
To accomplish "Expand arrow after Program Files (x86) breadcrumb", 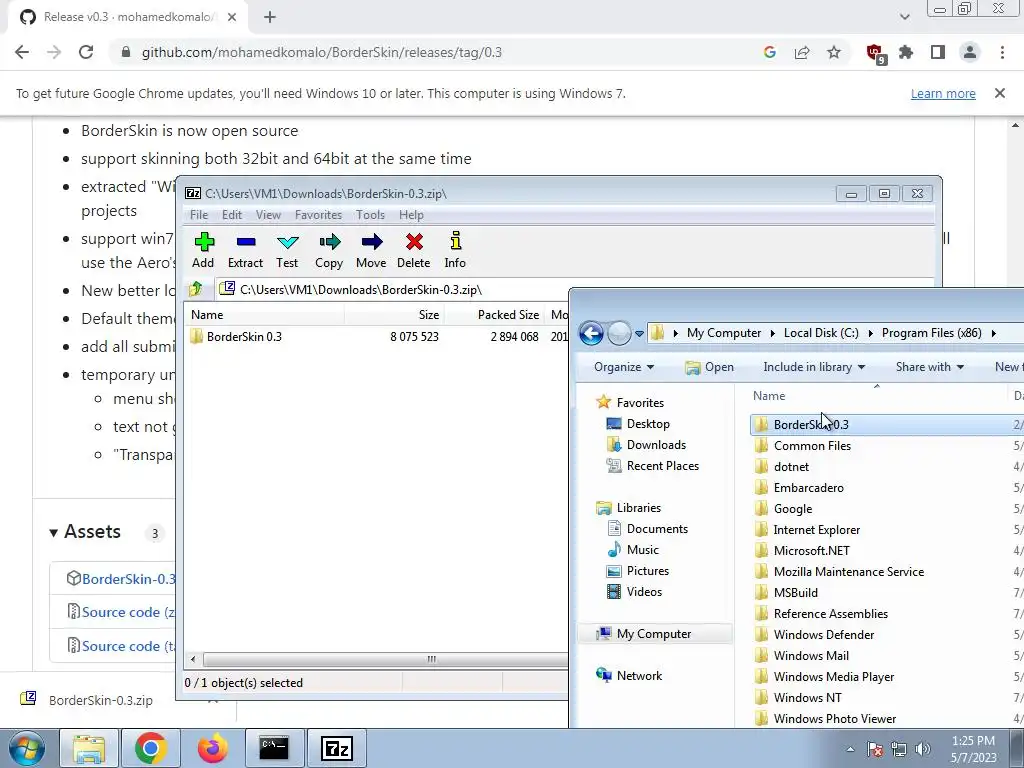I will pyautogui.click(x=994, y=334).
